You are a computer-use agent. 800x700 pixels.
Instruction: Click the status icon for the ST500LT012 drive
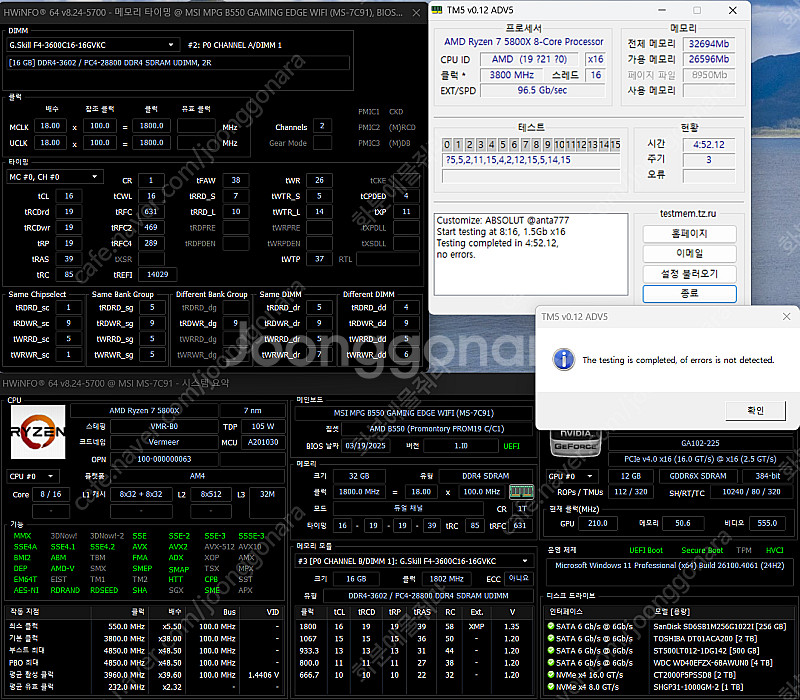[x=551, y=651]
